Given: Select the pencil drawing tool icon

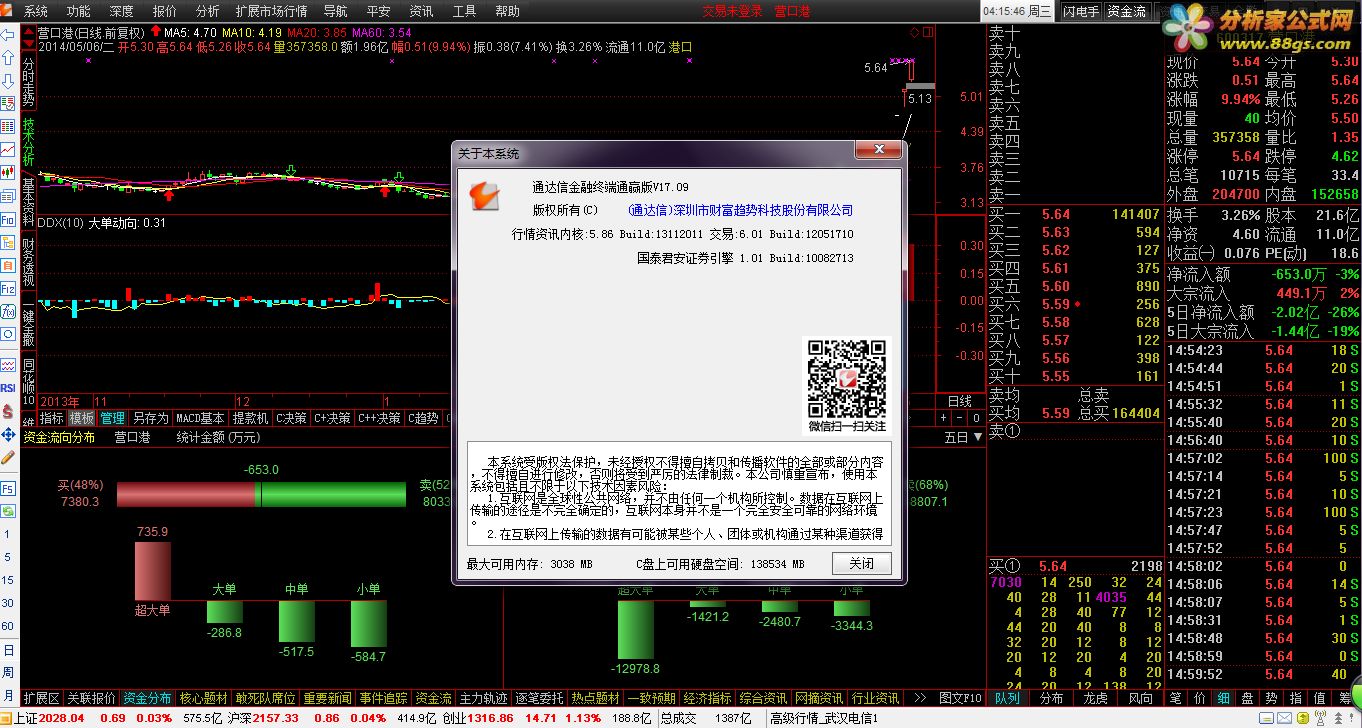Looking at the screenshot, I should (x=8, y=457).
